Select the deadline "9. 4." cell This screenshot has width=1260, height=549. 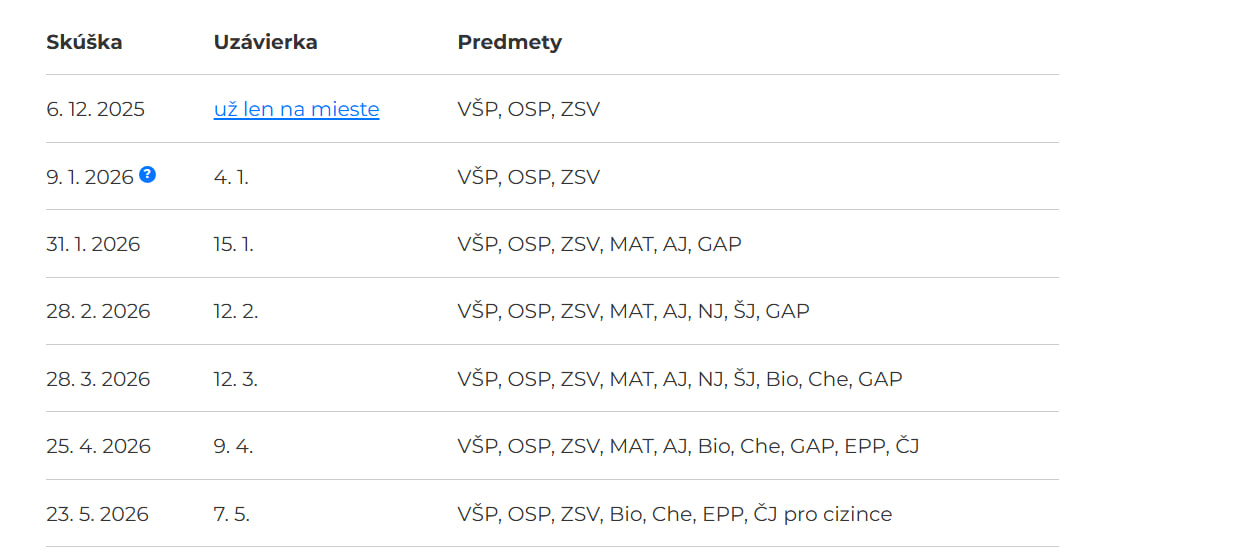coord(233,446)
